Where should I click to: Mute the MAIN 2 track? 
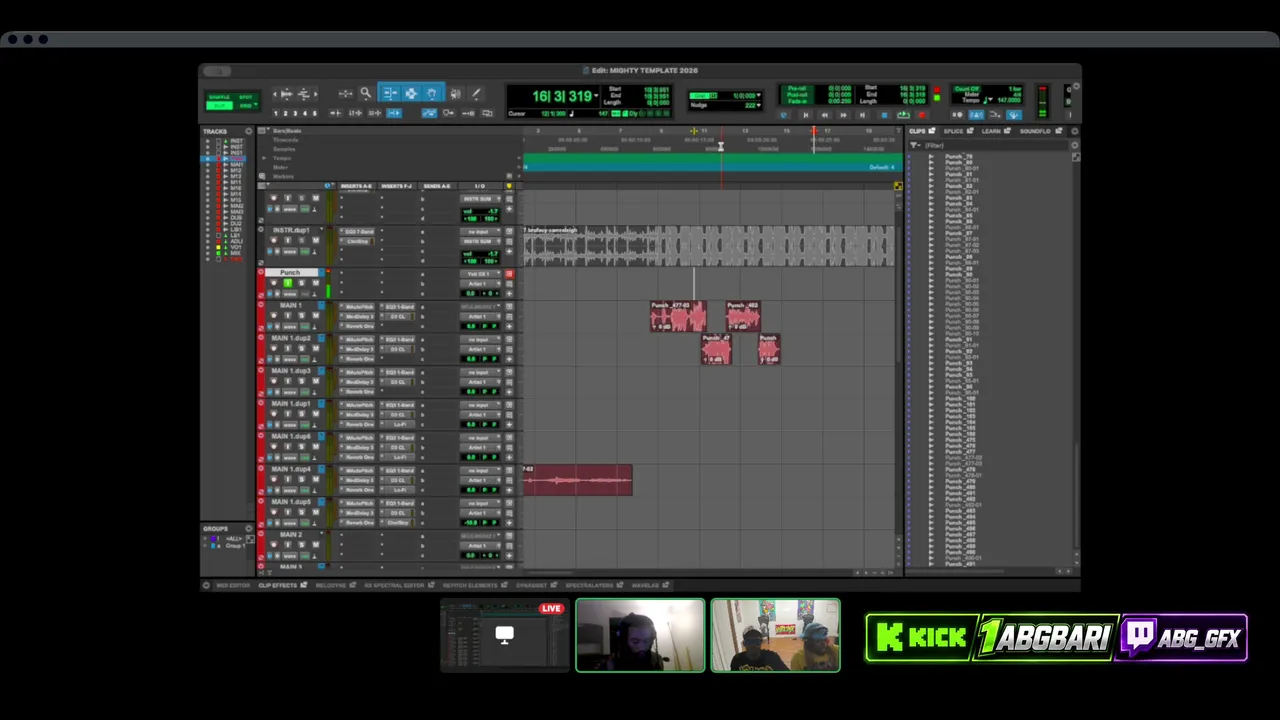[x=315, y=545]
